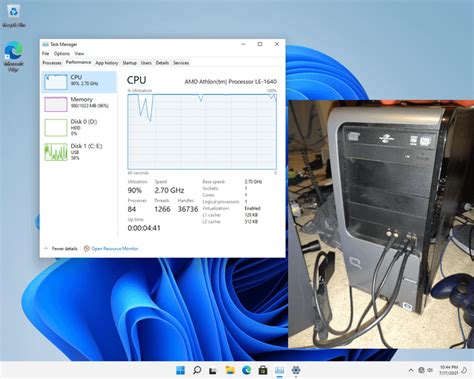Open the View menu in Task Manager

79,53
